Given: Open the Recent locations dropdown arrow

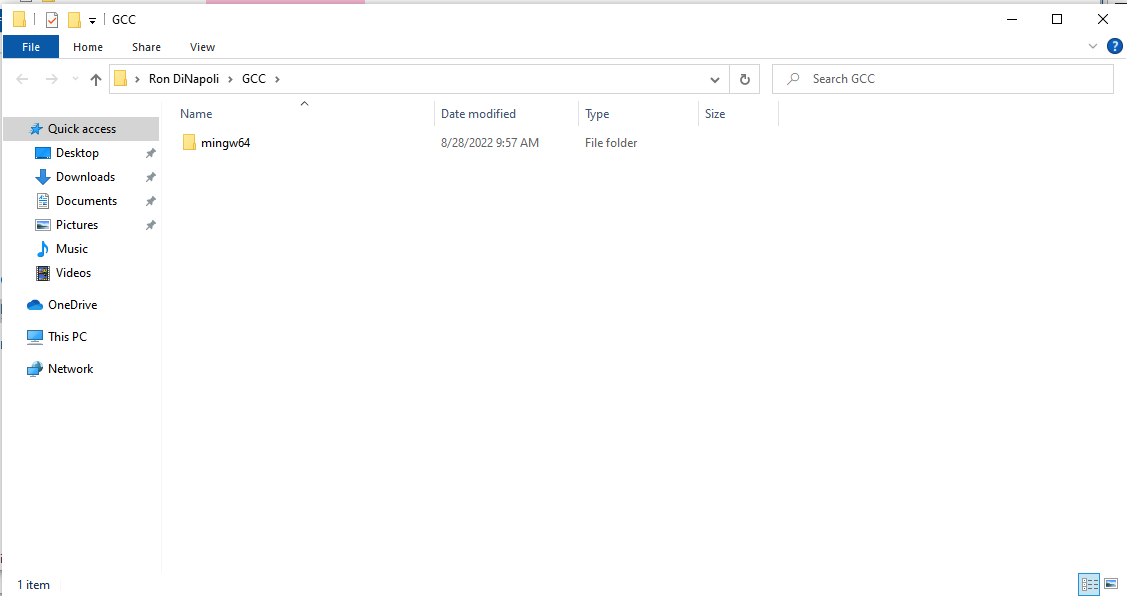Looking at the screenshot, I should click(75, 79).
